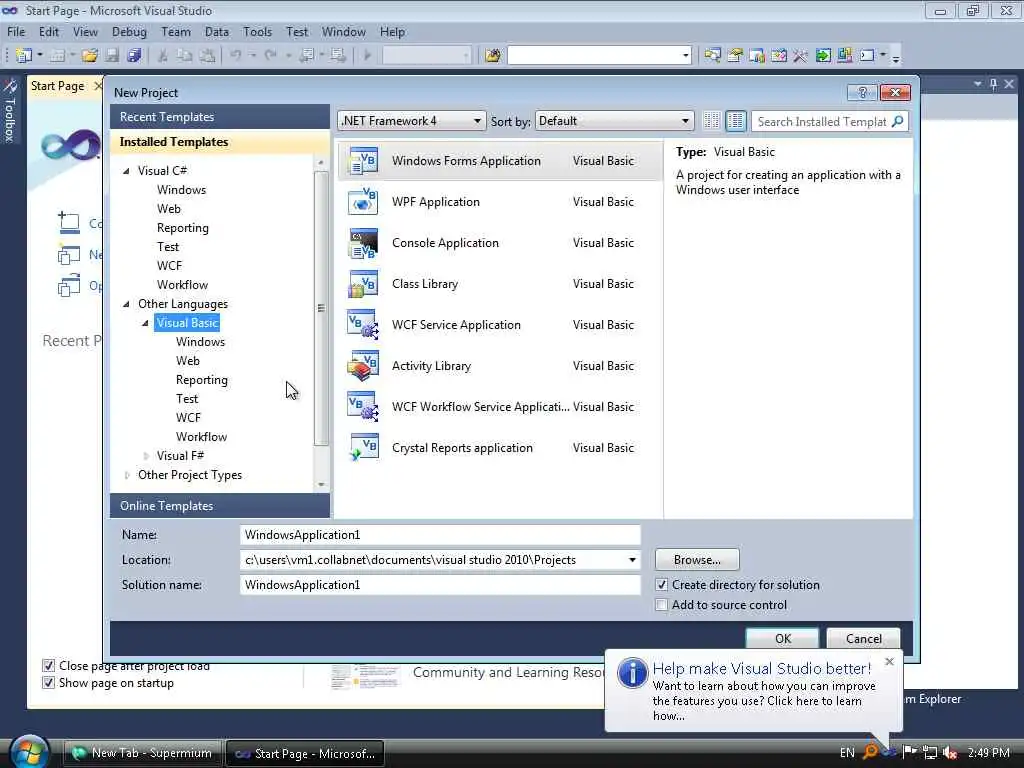The image size is (1024, 768).
Task: Click the Browse... button
Action: 697,560
